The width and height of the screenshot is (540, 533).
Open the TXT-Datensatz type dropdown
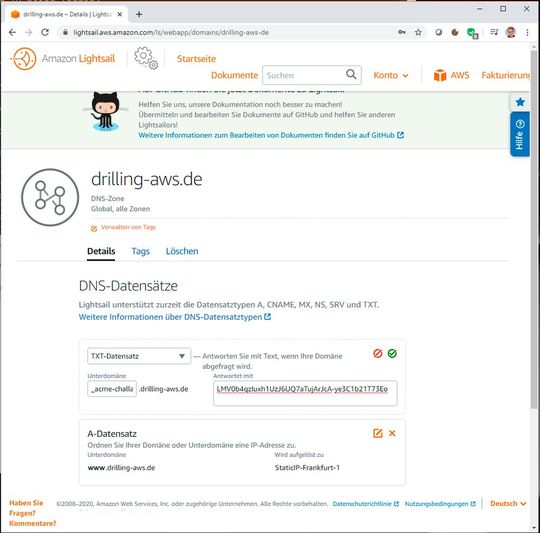click(139, 356)
